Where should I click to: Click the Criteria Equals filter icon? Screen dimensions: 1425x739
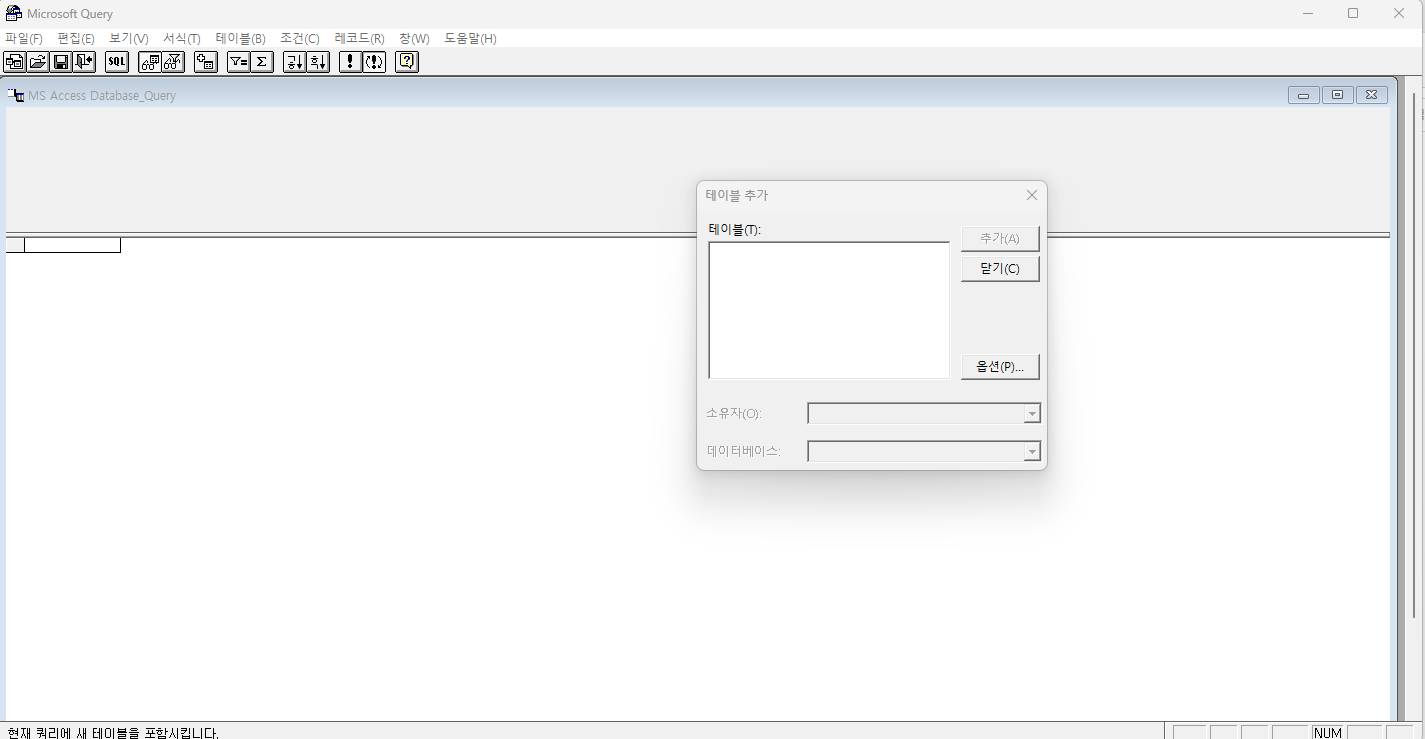tap(238, 62)
